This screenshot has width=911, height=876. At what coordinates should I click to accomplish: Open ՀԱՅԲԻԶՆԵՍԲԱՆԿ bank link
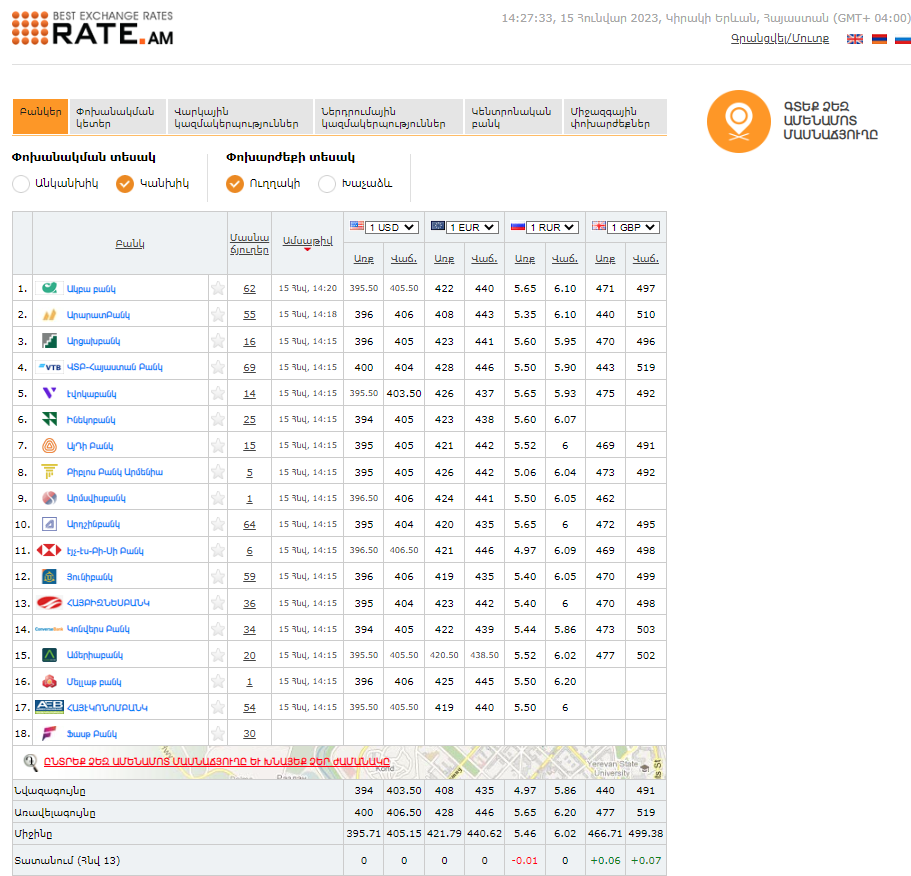click(x=108, y=603)
